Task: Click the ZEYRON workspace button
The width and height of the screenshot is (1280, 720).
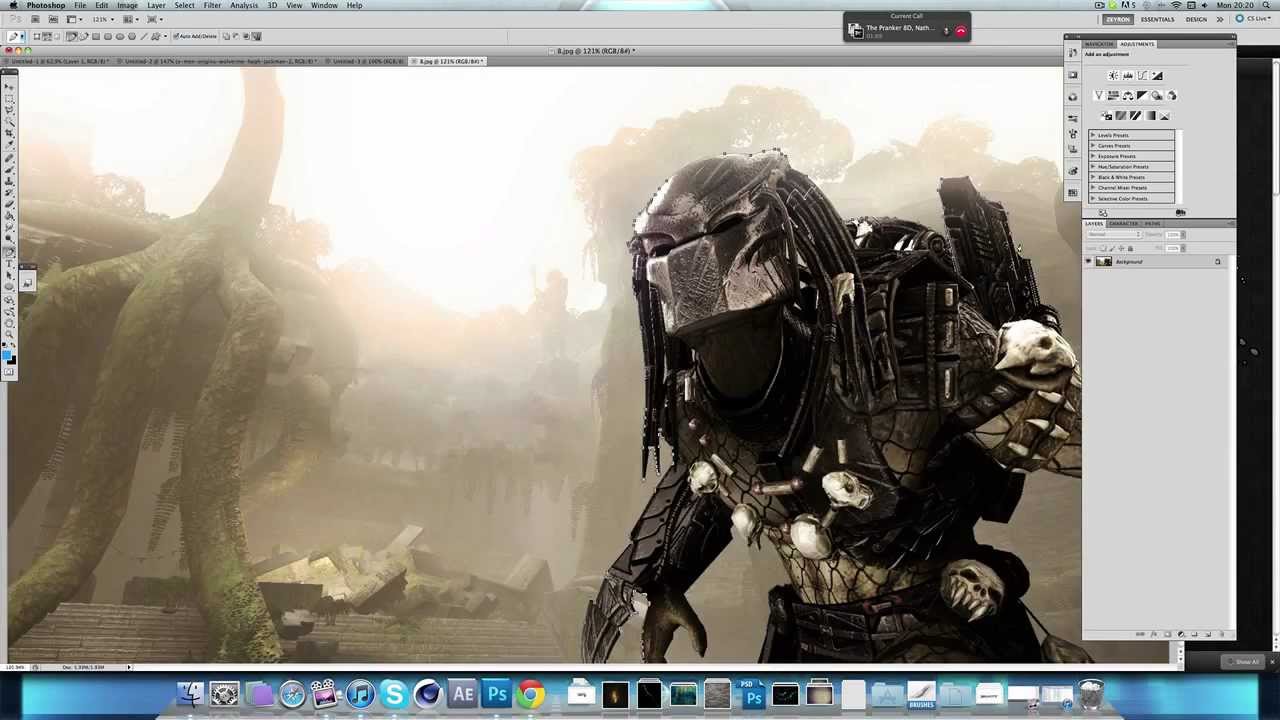Action: pos(1118,19)
